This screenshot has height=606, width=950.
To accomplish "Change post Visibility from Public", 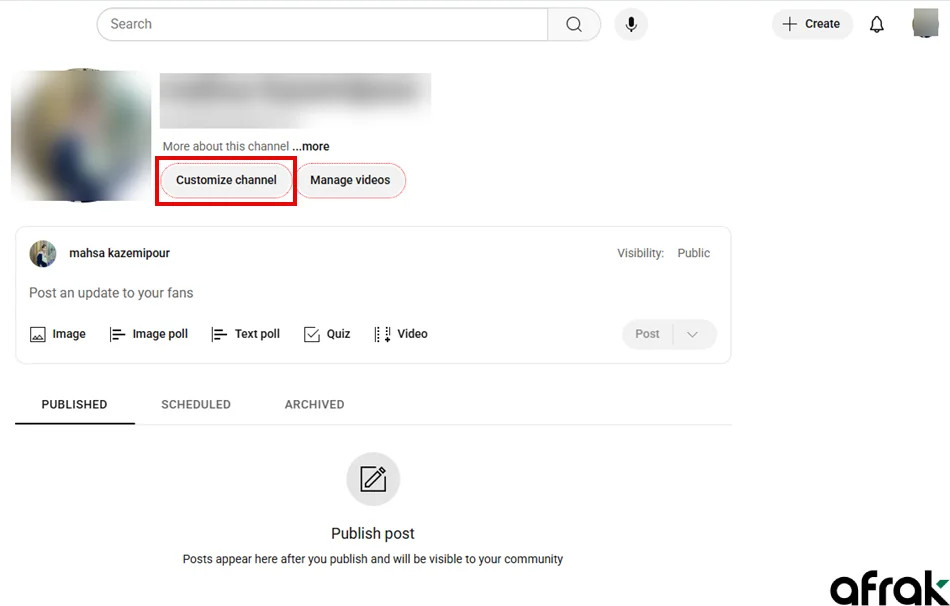I will 693,253.
